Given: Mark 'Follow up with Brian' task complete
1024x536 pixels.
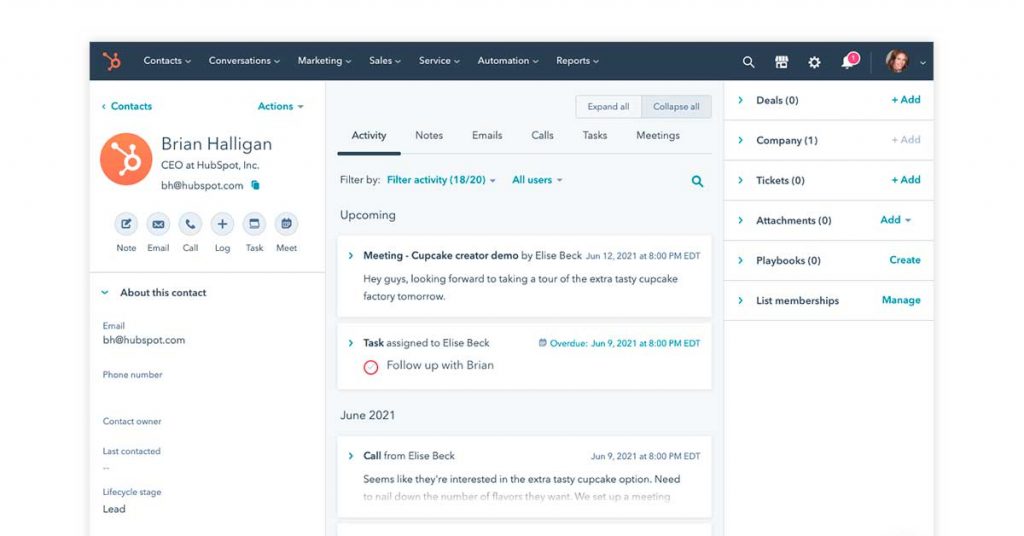Looking at the screenshot, I should [x=371, y=367].
